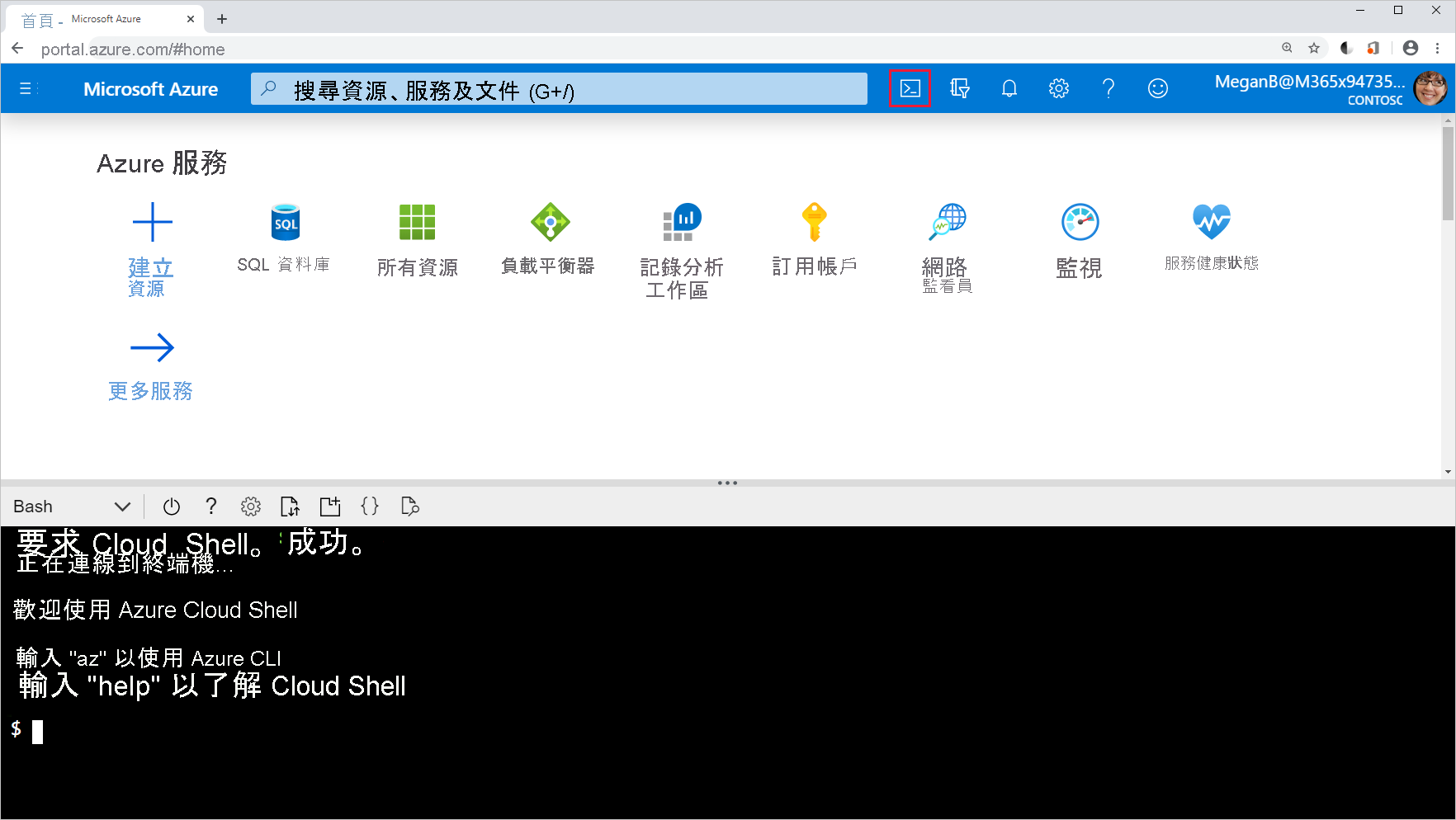
Task: Open Cloud Shell help question mark
Action: coord(211,507)
